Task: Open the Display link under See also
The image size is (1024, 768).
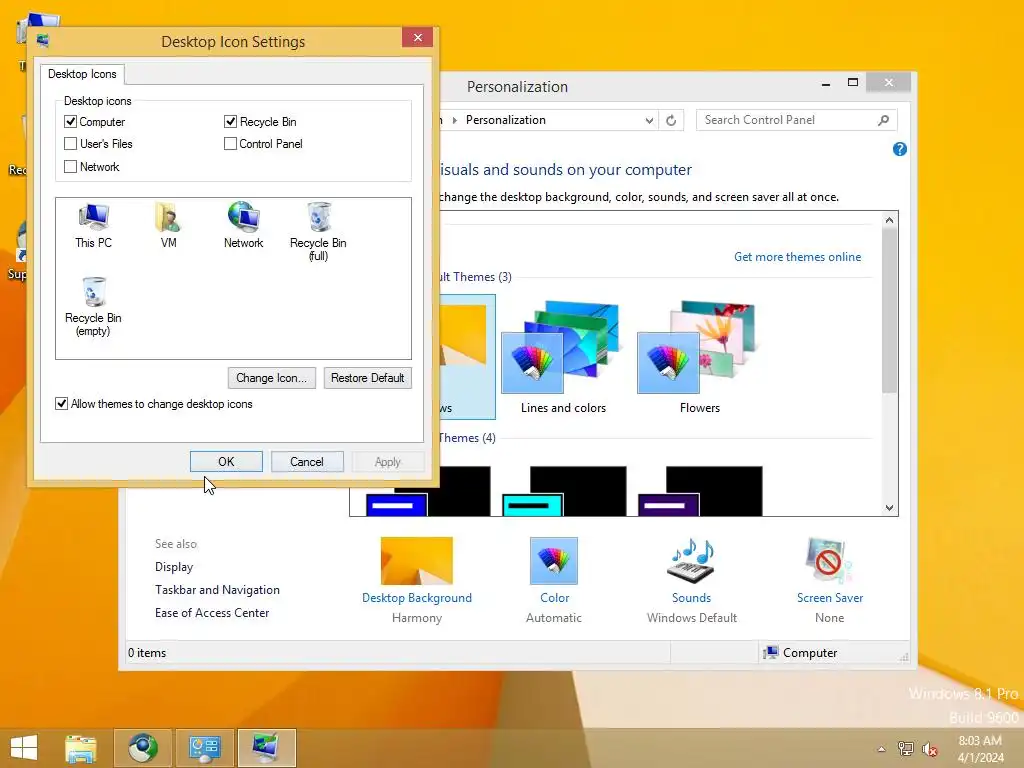Action: [x=174, y=567]
